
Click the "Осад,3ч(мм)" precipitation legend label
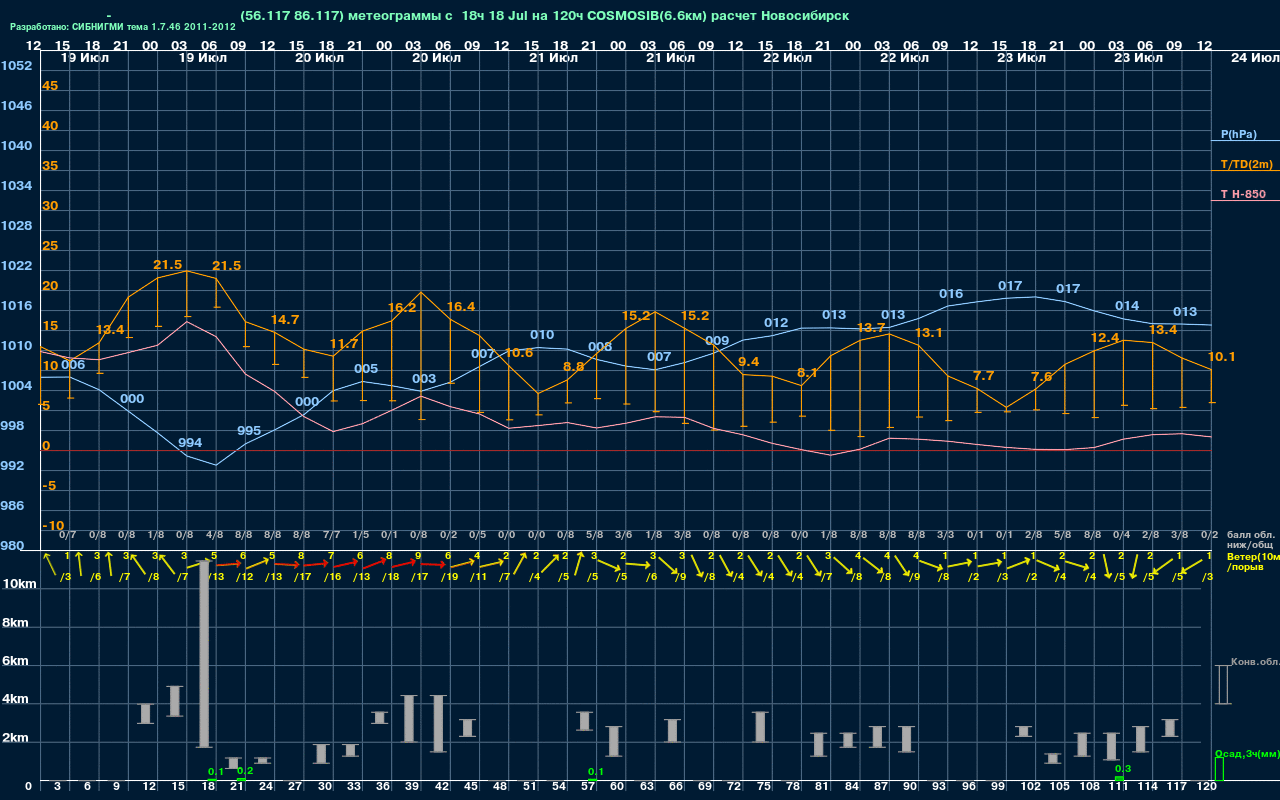(1247, 753)
